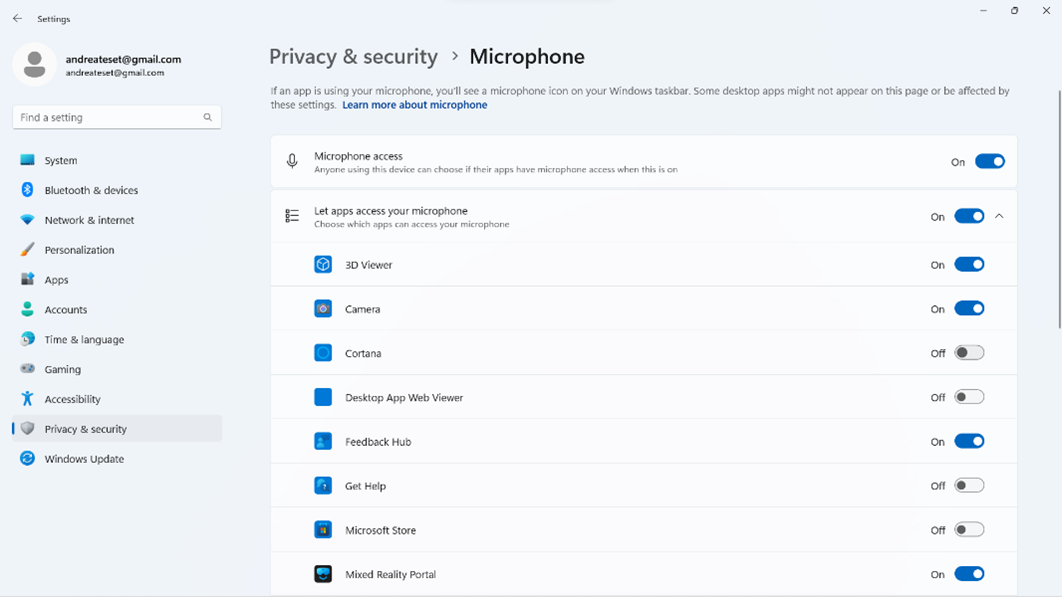Enable the Get Help microphone toggle
Screen dimensions: 1062x597
(x=968, y=486)
